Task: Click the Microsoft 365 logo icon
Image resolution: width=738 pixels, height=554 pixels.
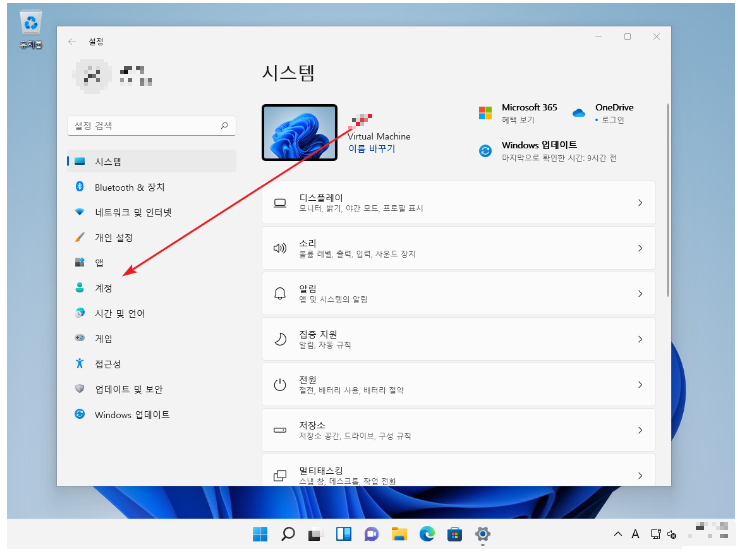Action: tap(485, 113)
